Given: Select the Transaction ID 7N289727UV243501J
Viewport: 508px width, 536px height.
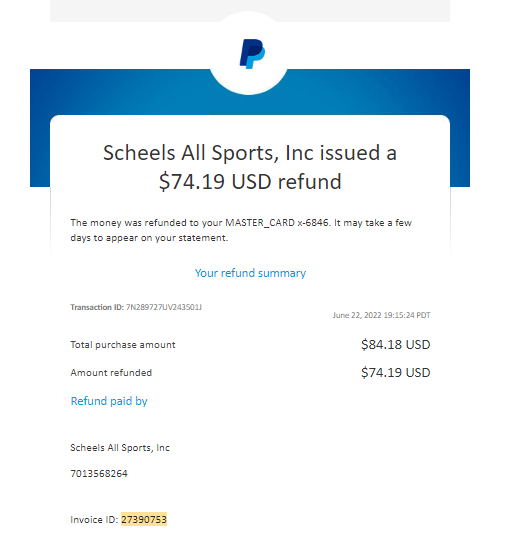Looking at the screenshot, I should [x=164, y=307].
